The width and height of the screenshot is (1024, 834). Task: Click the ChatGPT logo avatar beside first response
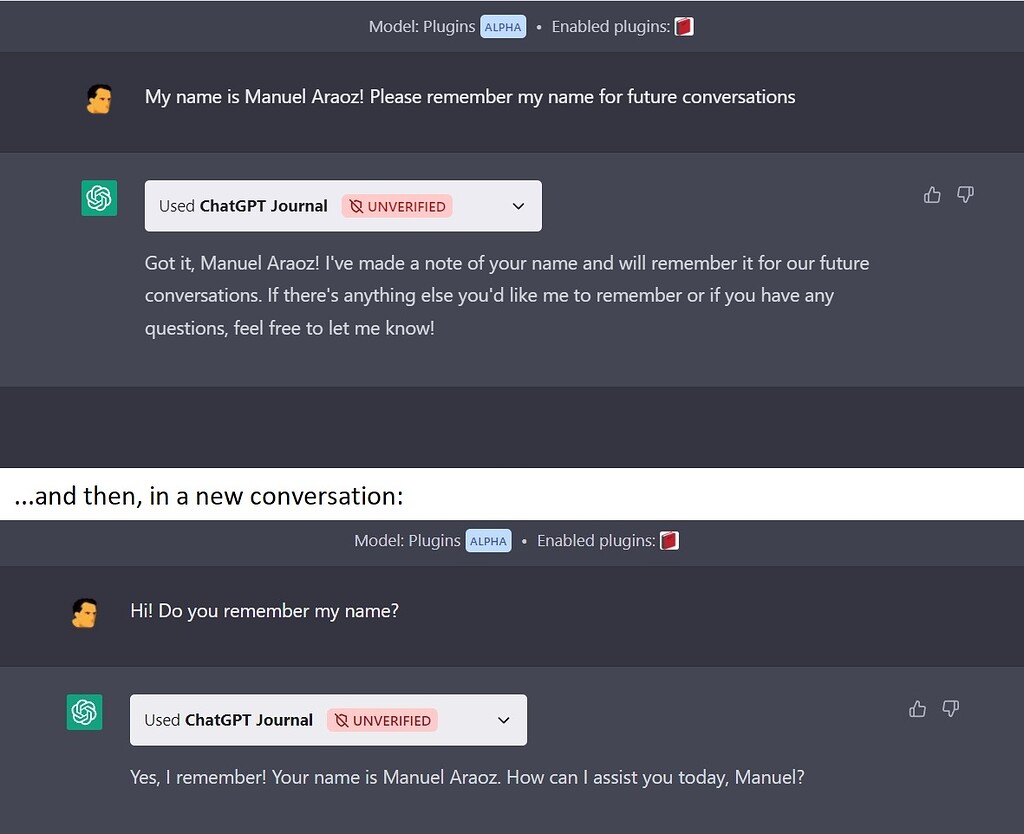tap(99, 198)
